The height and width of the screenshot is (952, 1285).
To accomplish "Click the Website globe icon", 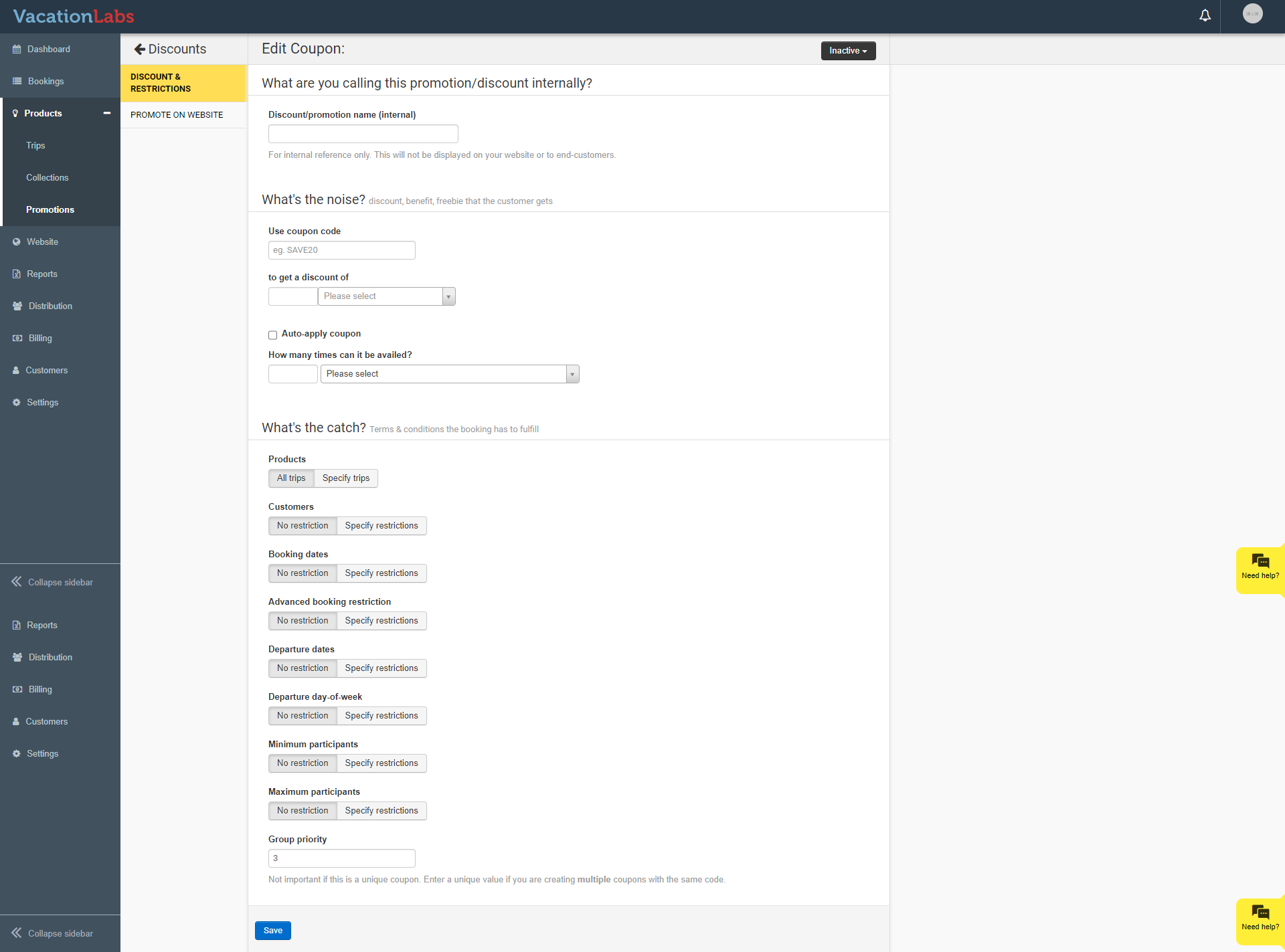I will tap(17, 242).
